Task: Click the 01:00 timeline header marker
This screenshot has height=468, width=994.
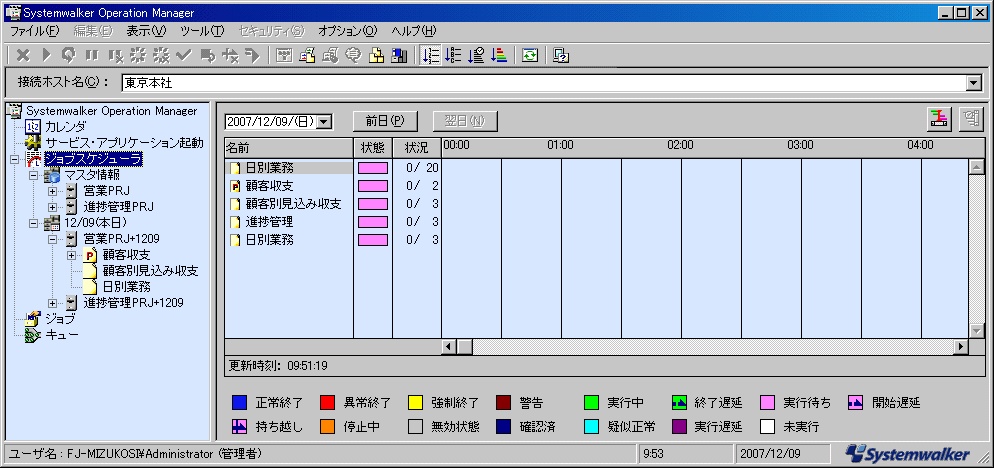Action: click(x=560, y=145)
